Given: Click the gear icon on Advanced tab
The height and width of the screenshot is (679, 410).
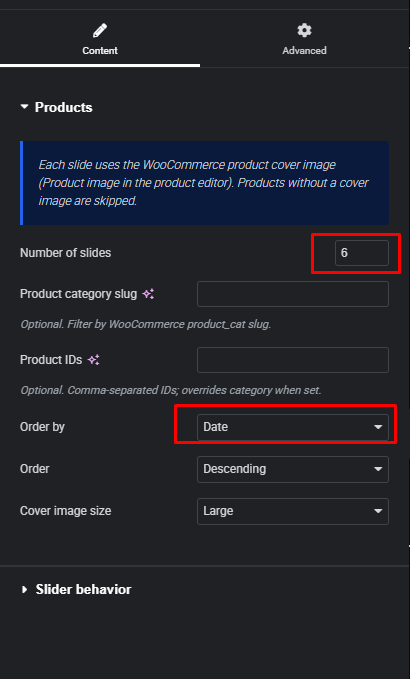Looking at the screenshot, I should (304, 30).
